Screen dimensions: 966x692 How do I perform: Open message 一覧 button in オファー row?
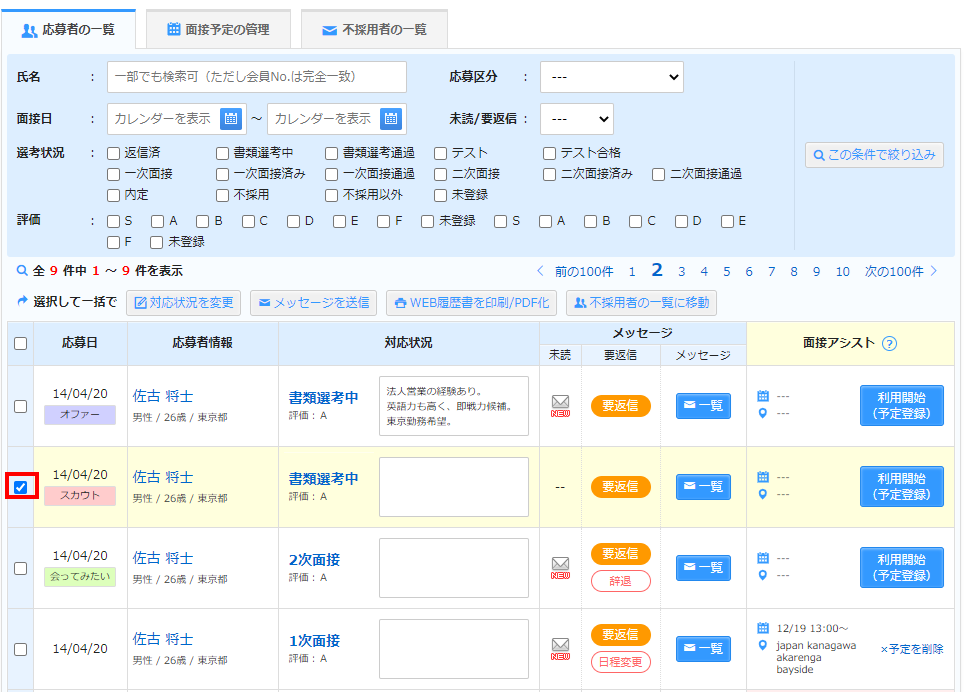704,405
